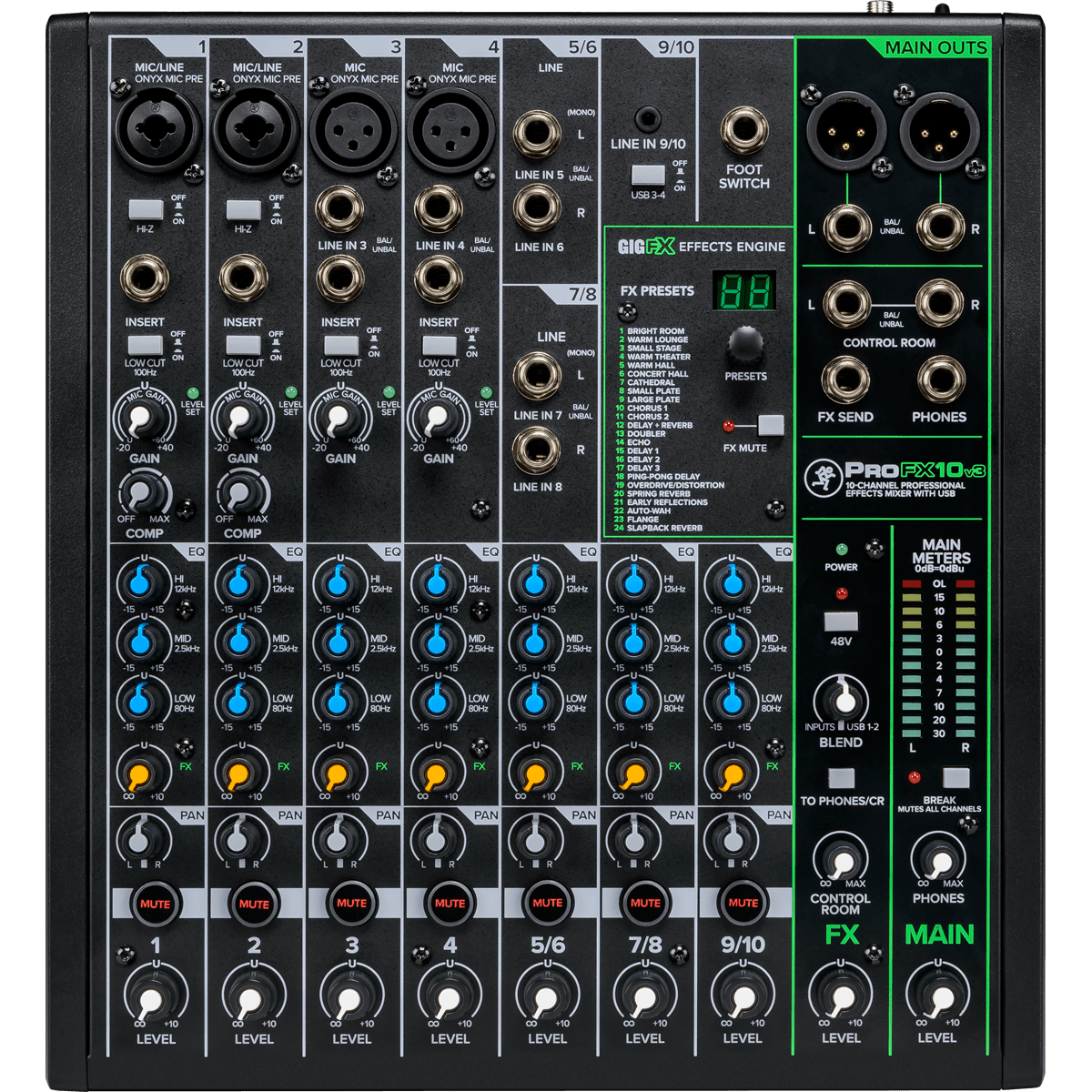The width and height of the screenshot is (1092, 1092).
Task: Click channel 2 MIC GAIN knob
Action: [241, 419]
